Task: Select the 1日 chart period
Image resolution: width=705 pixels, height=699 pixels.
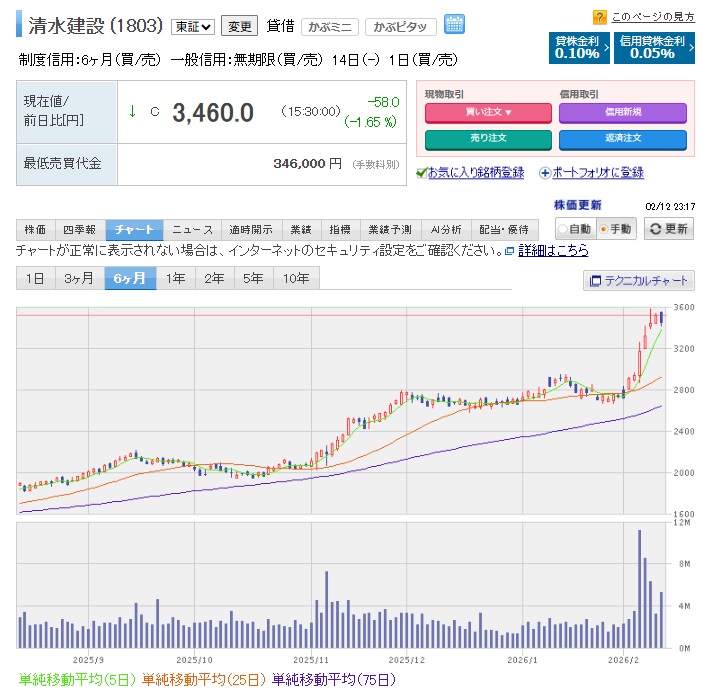Action: pos(36,278)
